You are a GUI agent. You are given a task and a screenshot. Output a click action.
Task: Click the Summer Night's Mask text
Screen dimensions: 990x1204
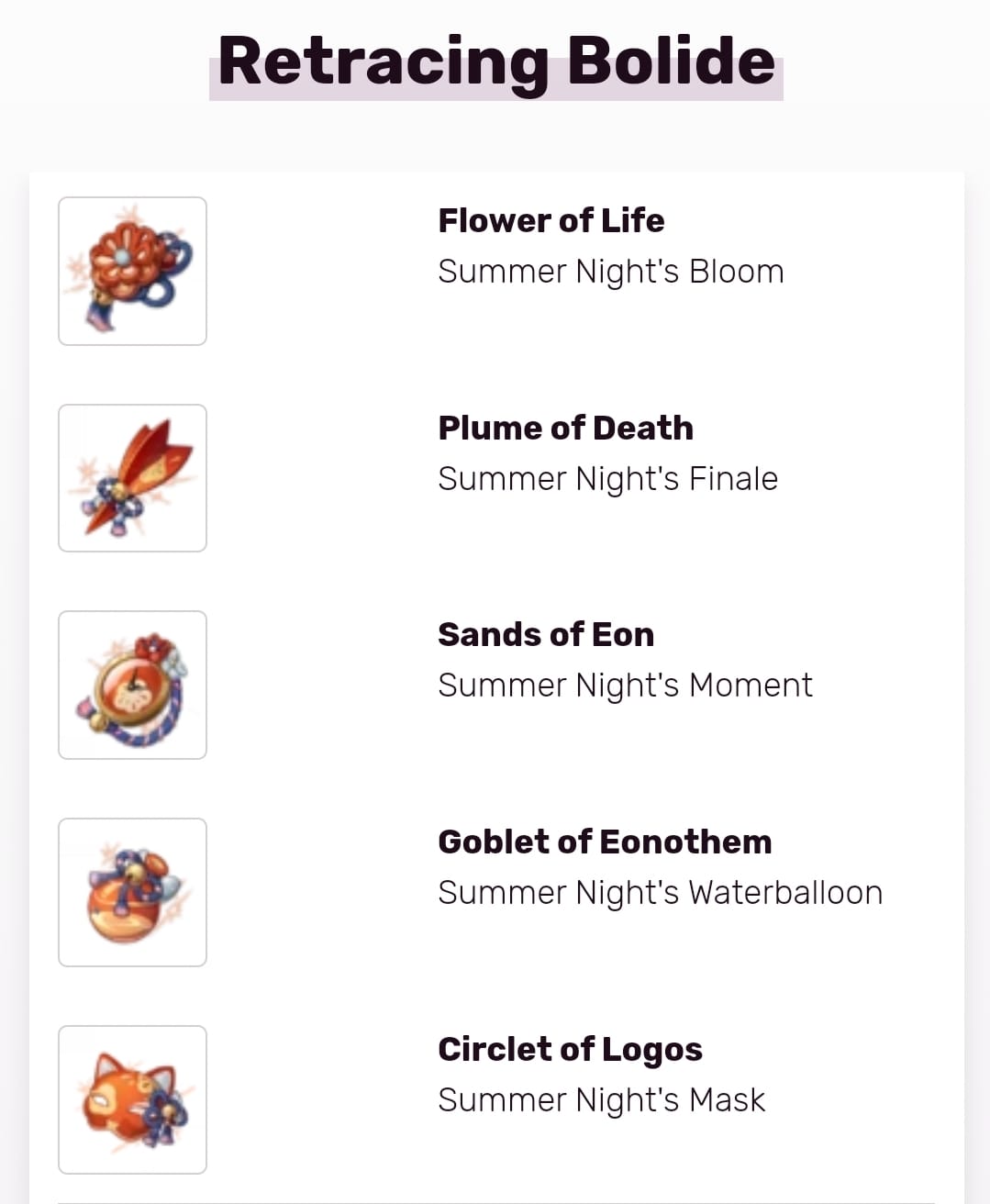pyautogui.click(x=601, y=1100)
